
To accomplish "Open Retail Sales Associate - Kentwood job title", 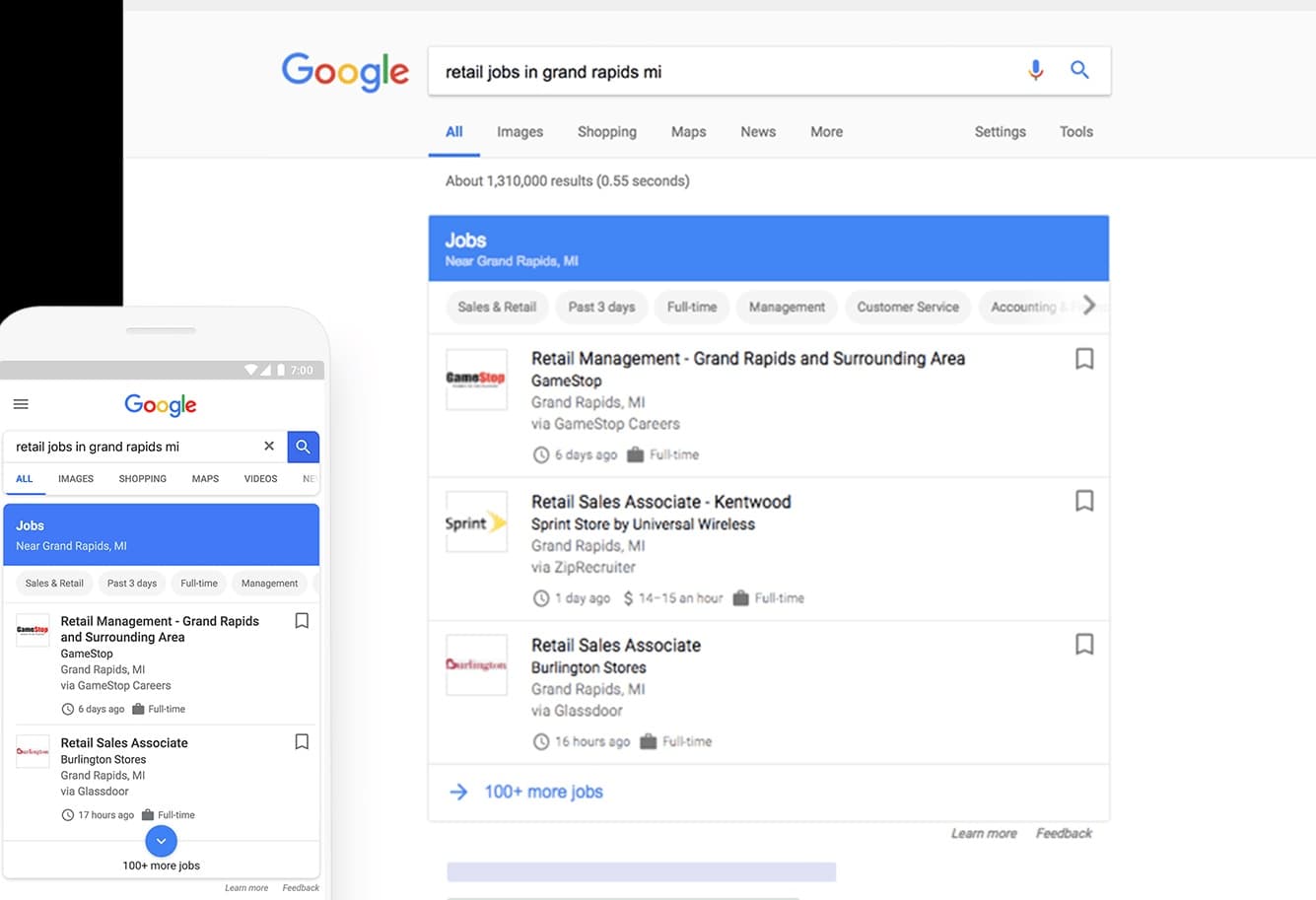I will (x=661, y=502).
